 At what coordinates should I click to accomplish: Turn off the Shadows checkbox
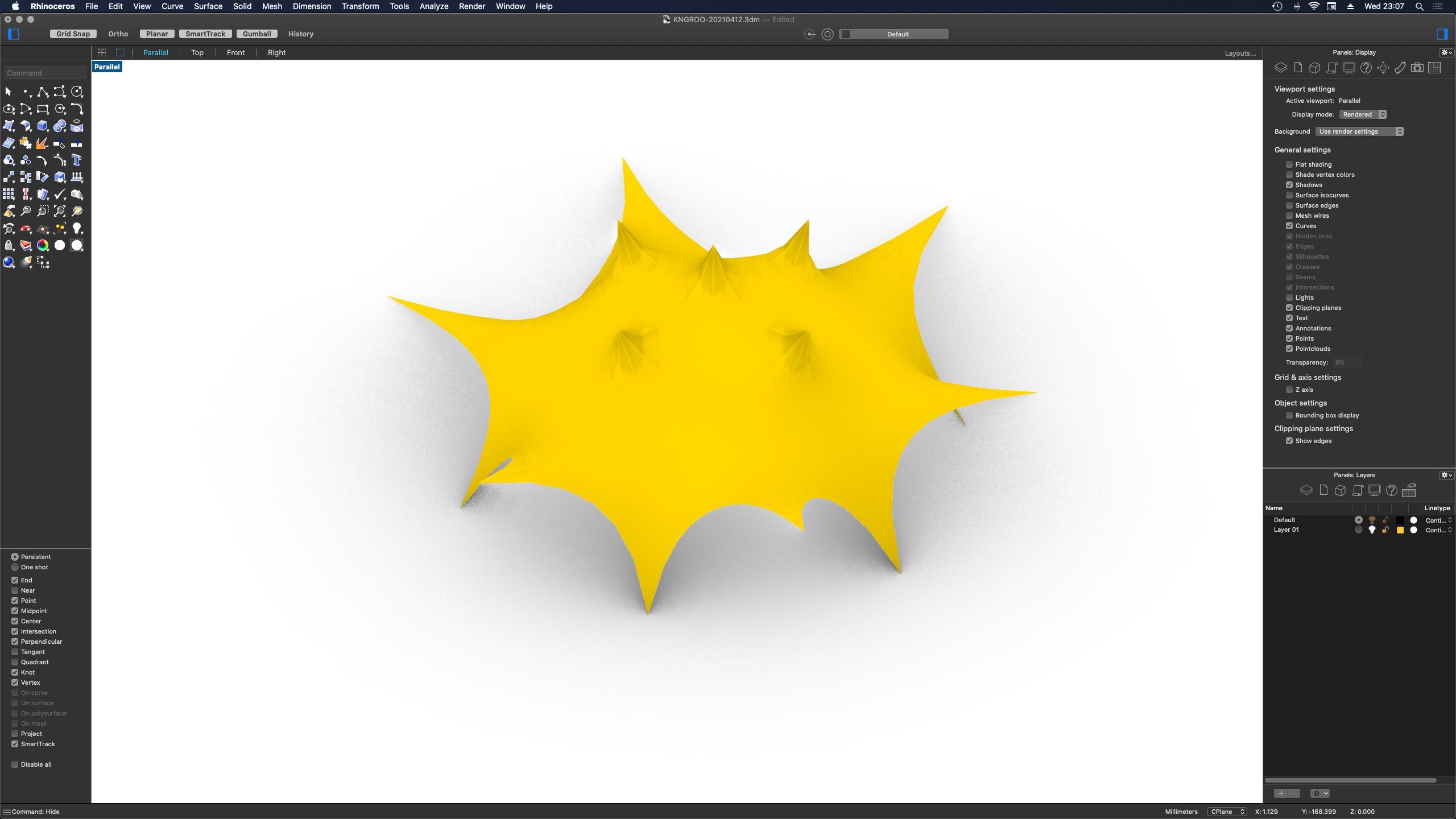[x=1289, y=185]
